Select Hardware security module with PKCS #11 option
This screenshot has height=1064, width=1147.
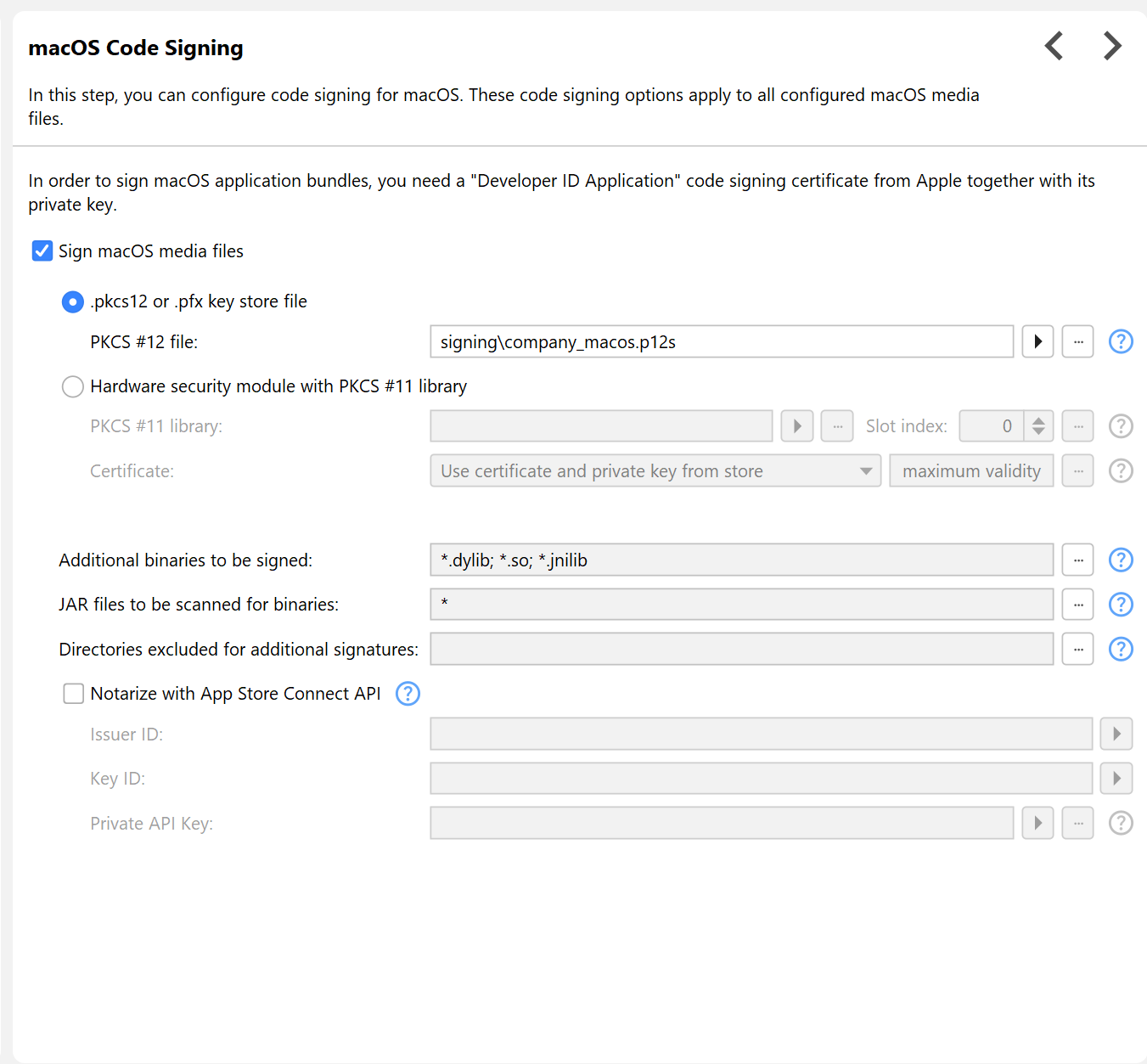[x=73, y=386]
